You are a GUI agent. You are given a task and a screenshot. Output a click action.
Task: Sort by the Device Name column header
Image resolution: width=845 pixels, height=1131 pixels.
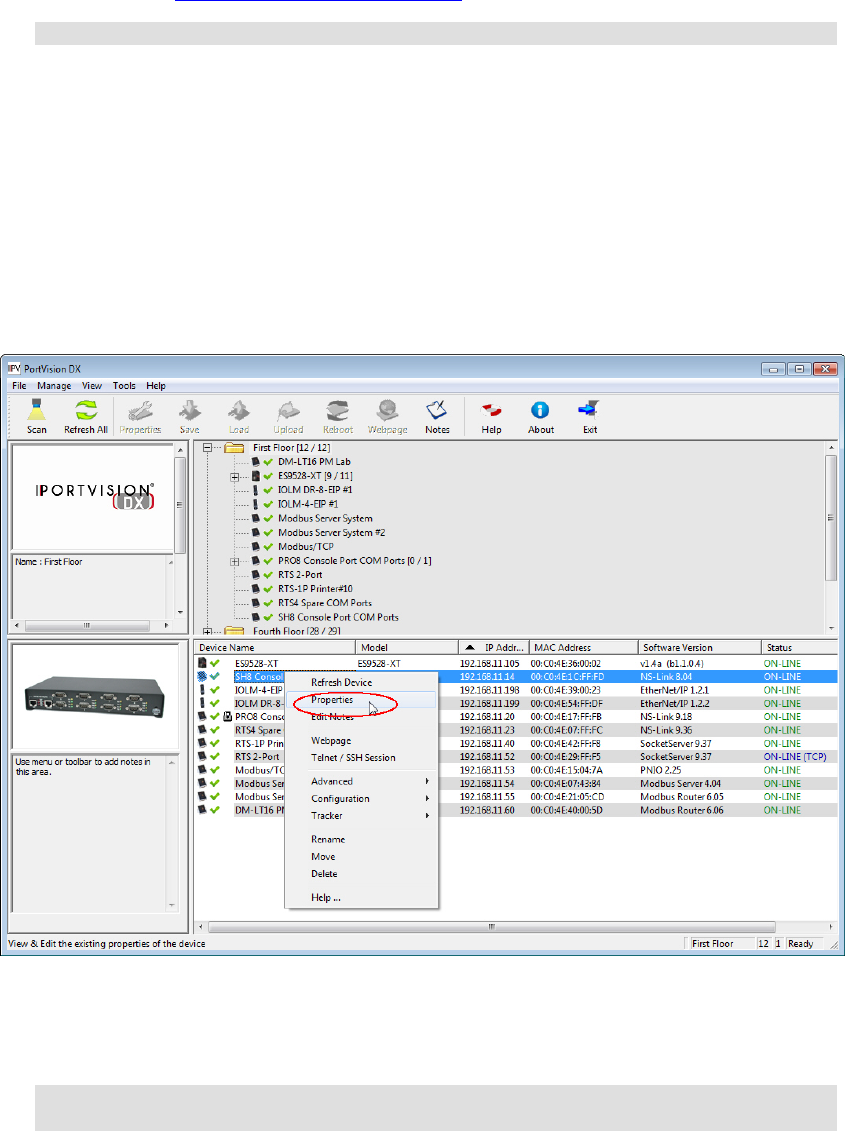click(x=275, y=648)
